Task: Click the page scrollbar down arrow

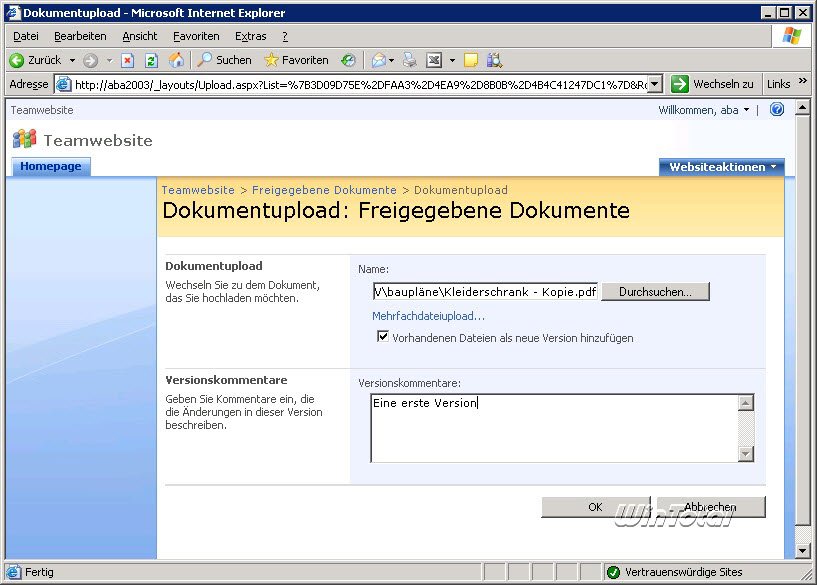Action: (802, 550)
